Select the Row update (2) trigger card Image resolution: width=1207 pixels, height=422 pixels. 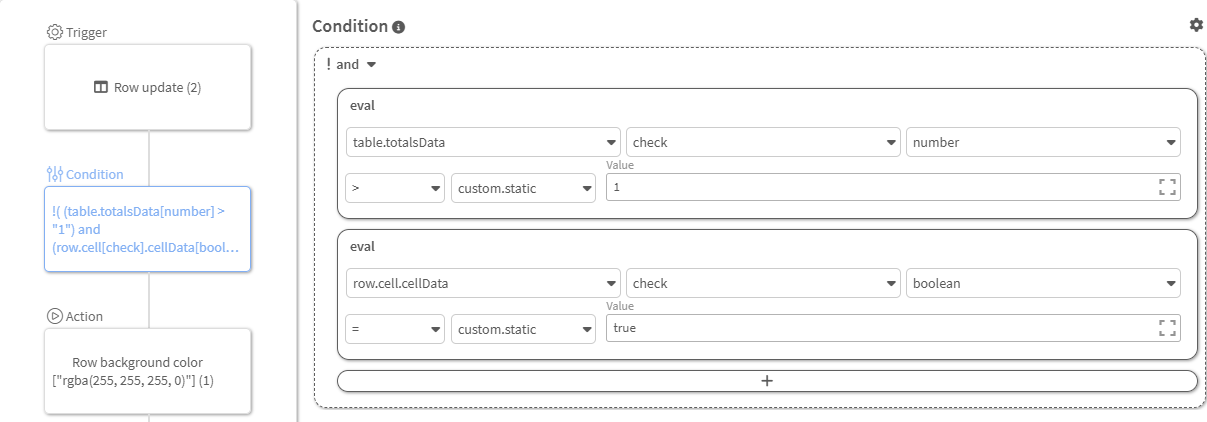pyautogui.click(x=148, y=87)
